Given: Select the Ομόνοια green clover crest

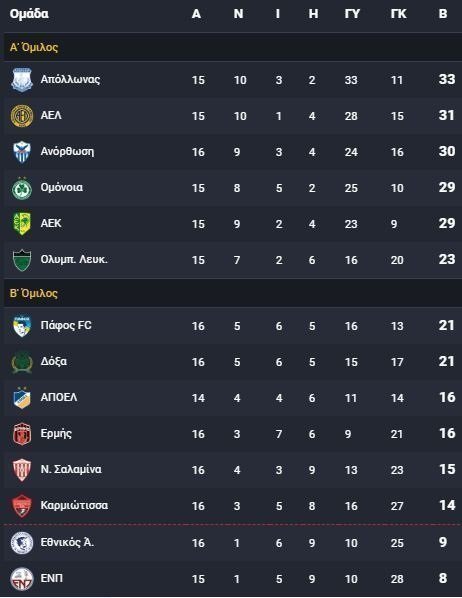Looking at the screenshot, I should click(22, 188).
